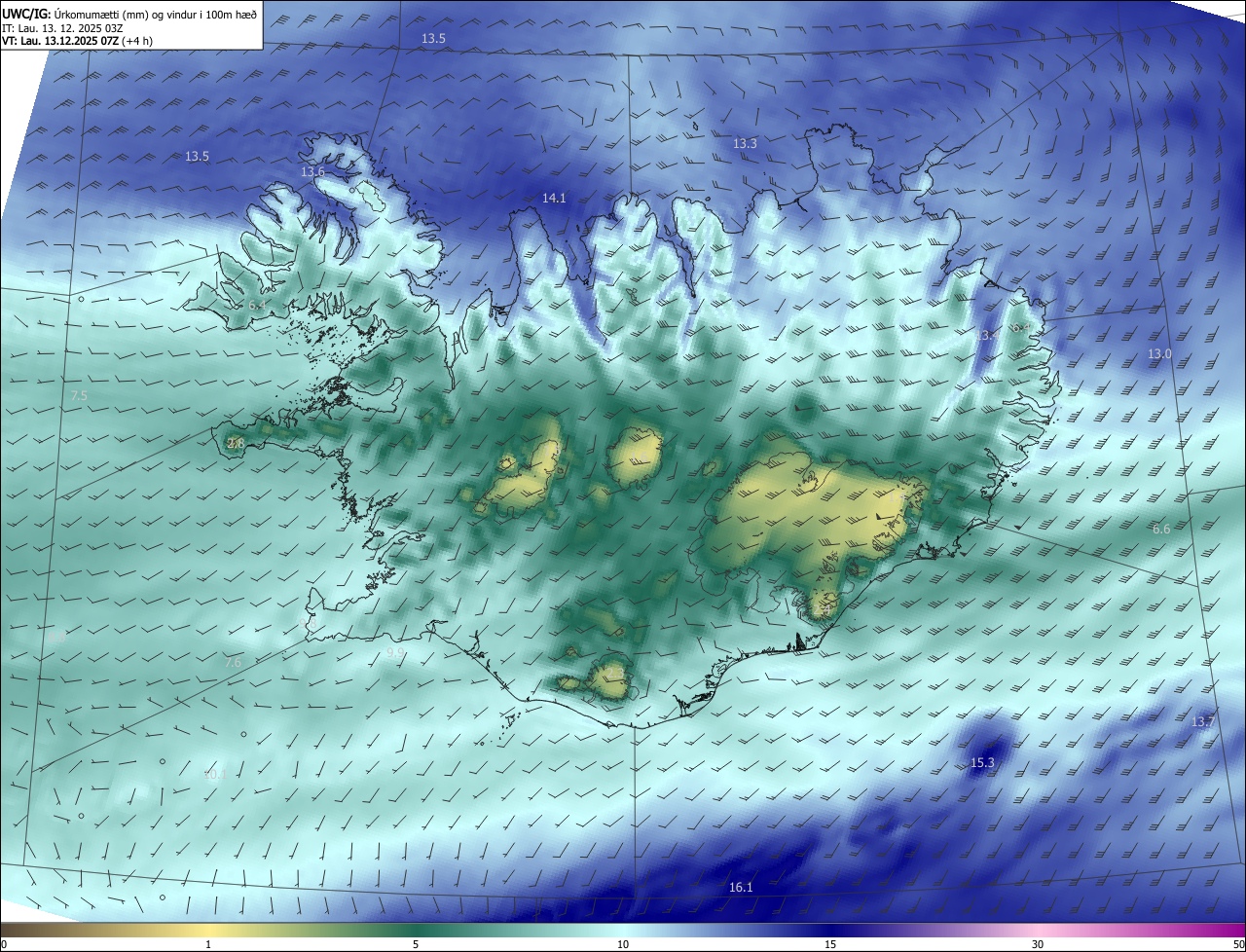The width and height of the screenshot is (1246, 952).
Task: Click the 13.0 value label on the map
Action: click(x=1159, y=353)
